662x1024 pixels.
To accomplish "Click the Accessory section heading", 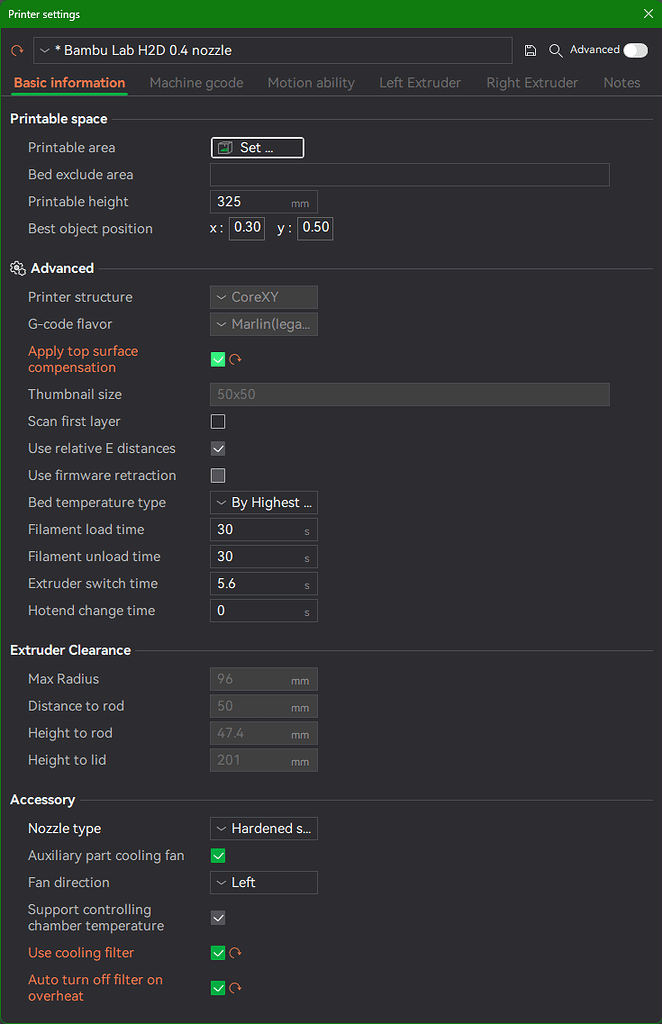I will 42,800.
